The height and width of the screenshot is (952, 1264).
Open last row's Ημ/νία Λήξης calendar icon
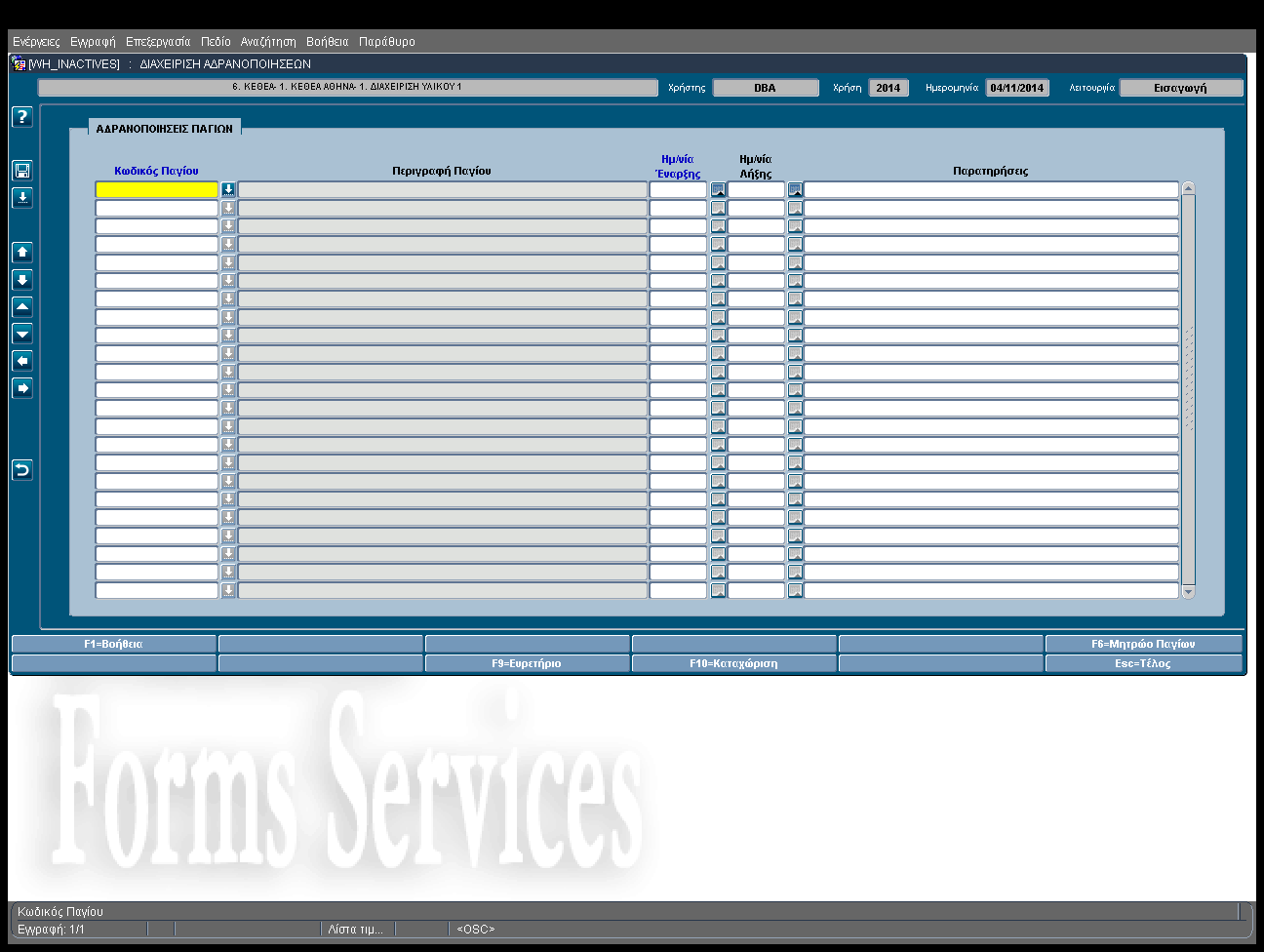795,590
